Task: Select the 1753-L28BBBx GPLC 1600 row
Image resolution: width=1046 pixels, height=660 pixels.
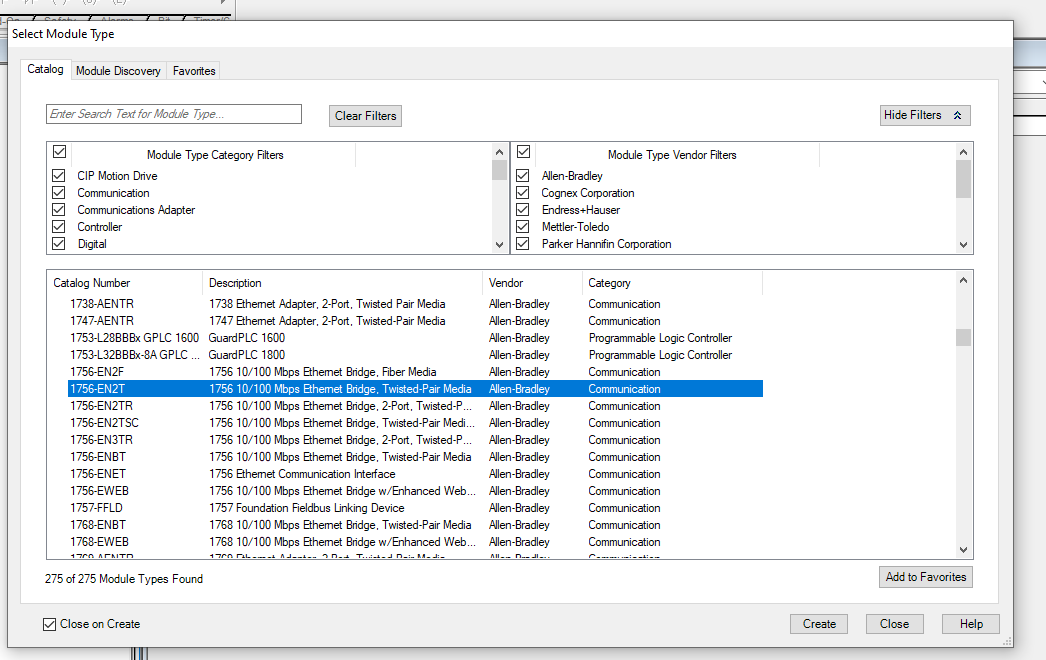Action: (x=415, y=338)
